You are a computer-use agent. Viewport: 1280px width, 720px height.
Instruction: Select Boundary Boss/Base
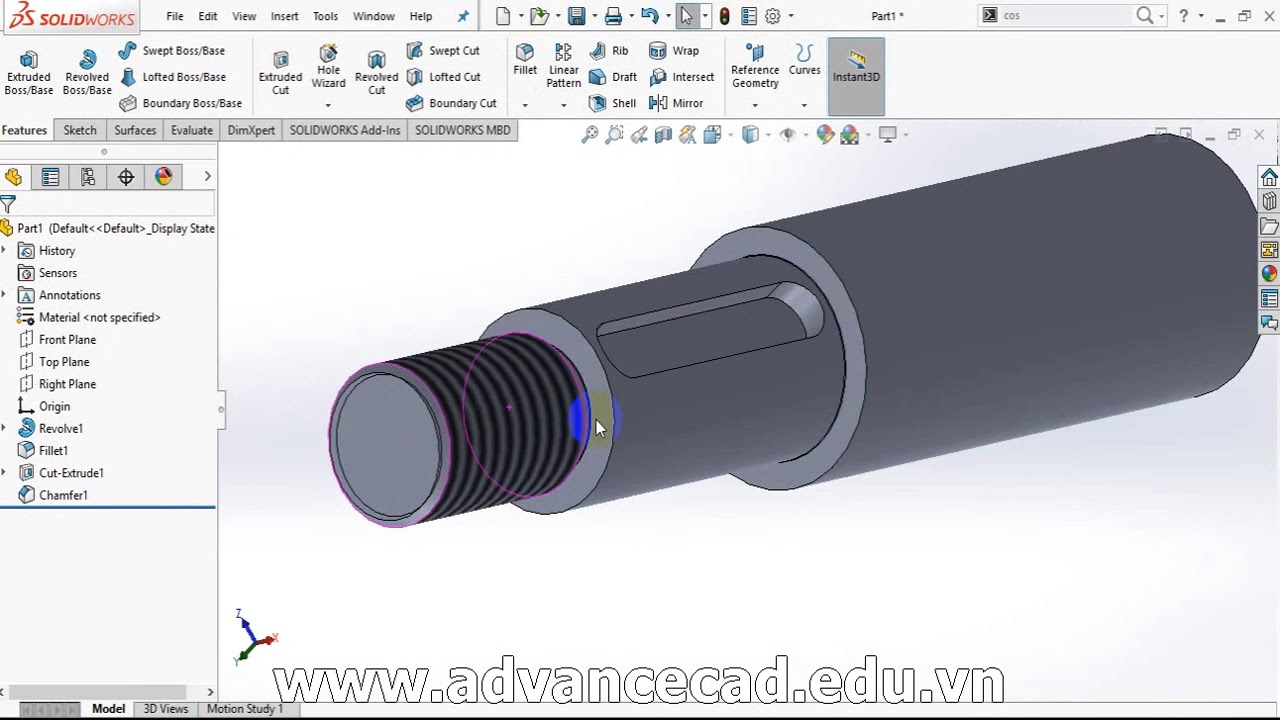point(180,103)
